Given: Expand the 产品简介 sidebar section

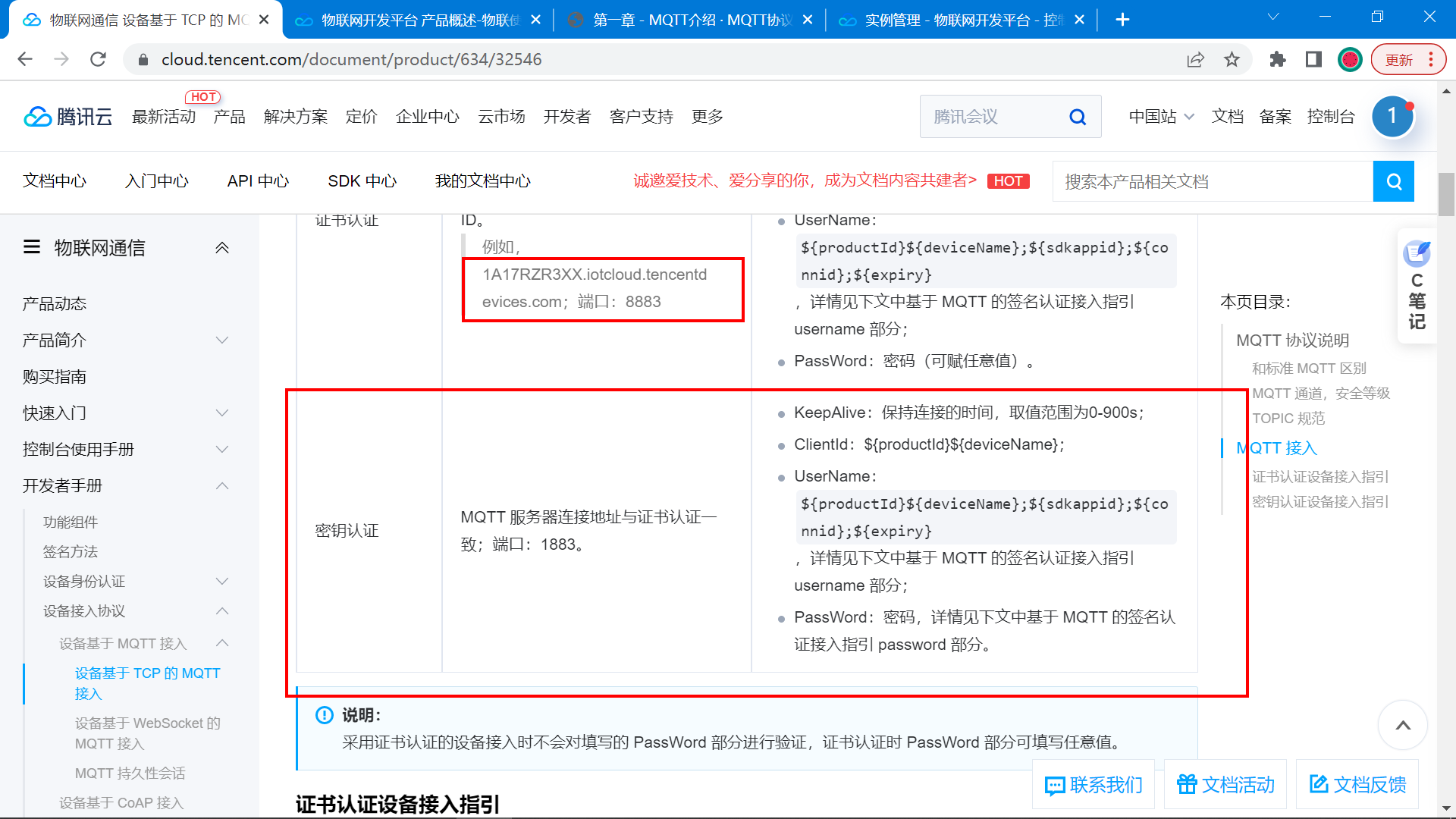Looking at the screenshot, I should pos(222,340).
